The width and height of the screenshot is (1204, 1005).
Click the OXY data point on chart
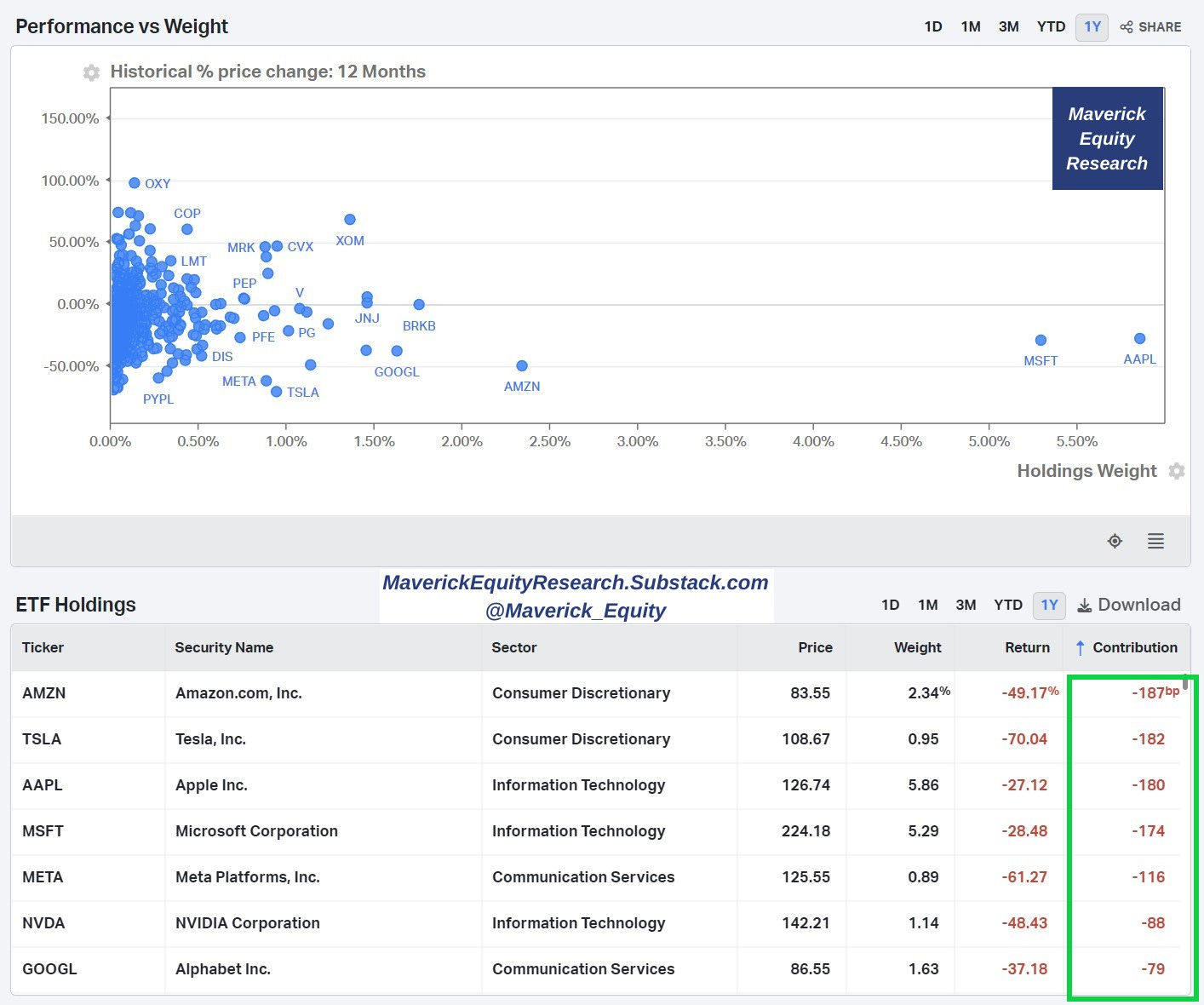pos(134,183)
